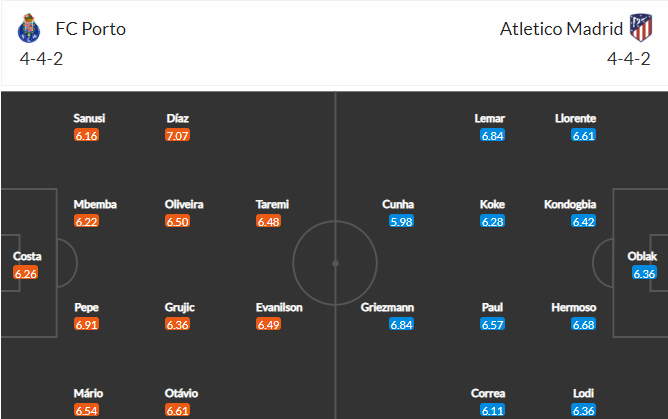Click player Griezmann on the pitch
Image resolution: width=668 pixels, height=419 pixels.
[387, 307]
